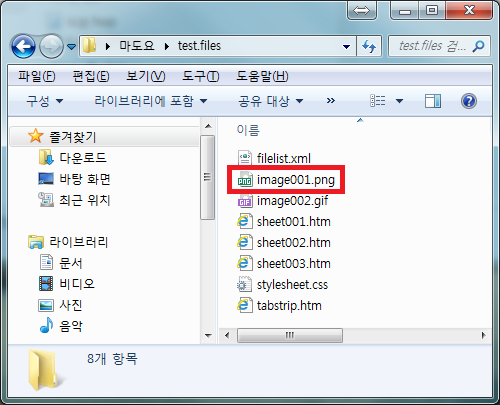
Task: Click the PNG icon of image001.png
Action: [245, 179]
